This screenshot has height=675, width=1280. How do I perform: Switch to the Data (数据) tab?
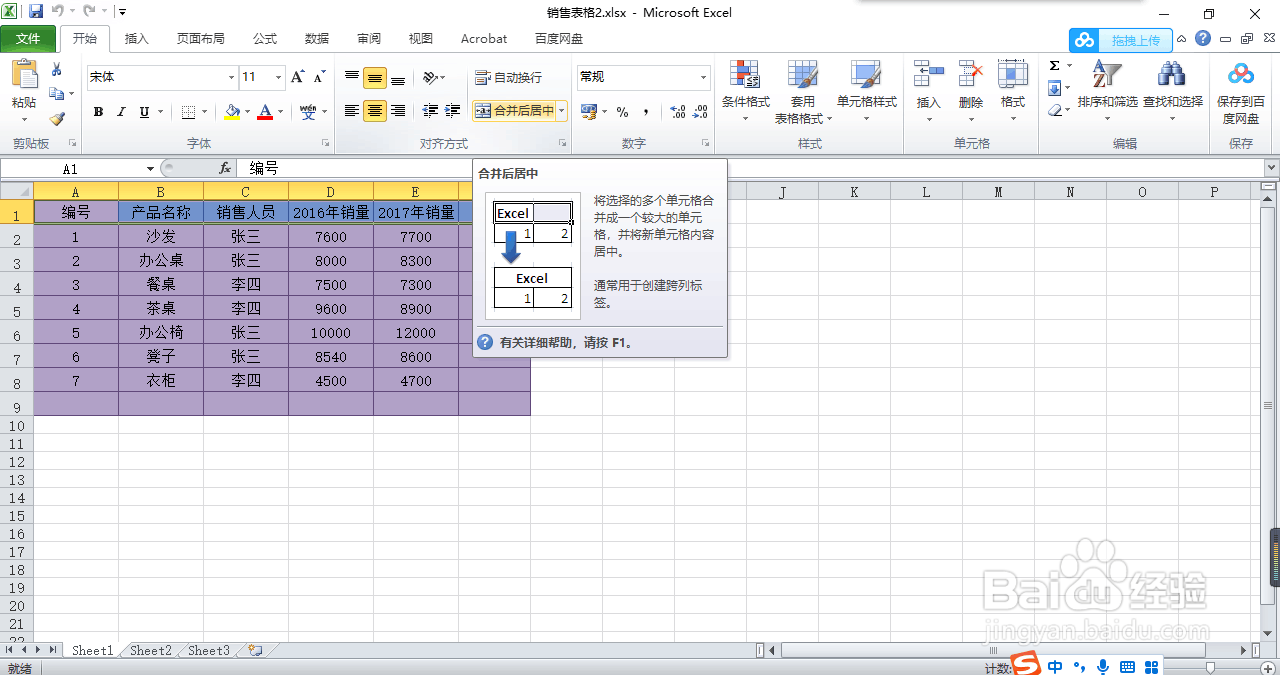[x=317, y=39]
